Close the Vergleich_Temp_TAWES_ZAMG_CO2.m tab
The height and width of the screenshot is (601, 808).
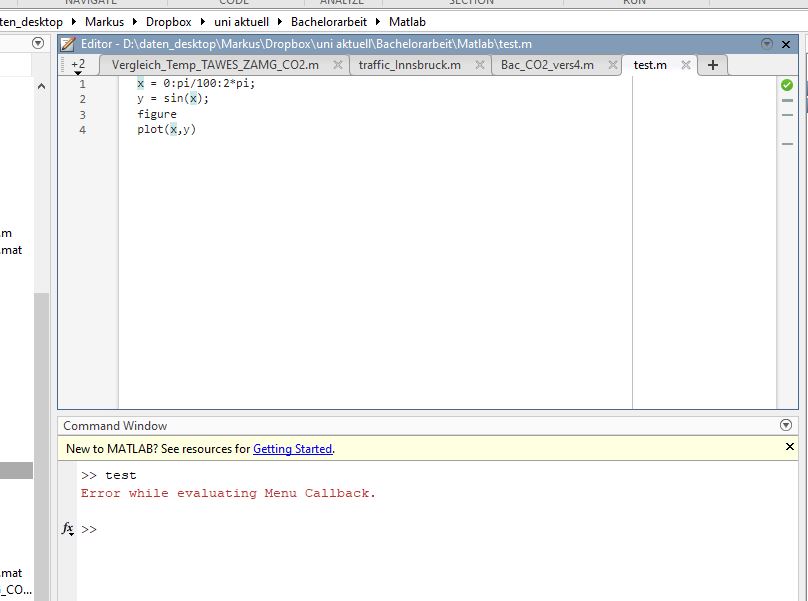[x=338, y=65]
